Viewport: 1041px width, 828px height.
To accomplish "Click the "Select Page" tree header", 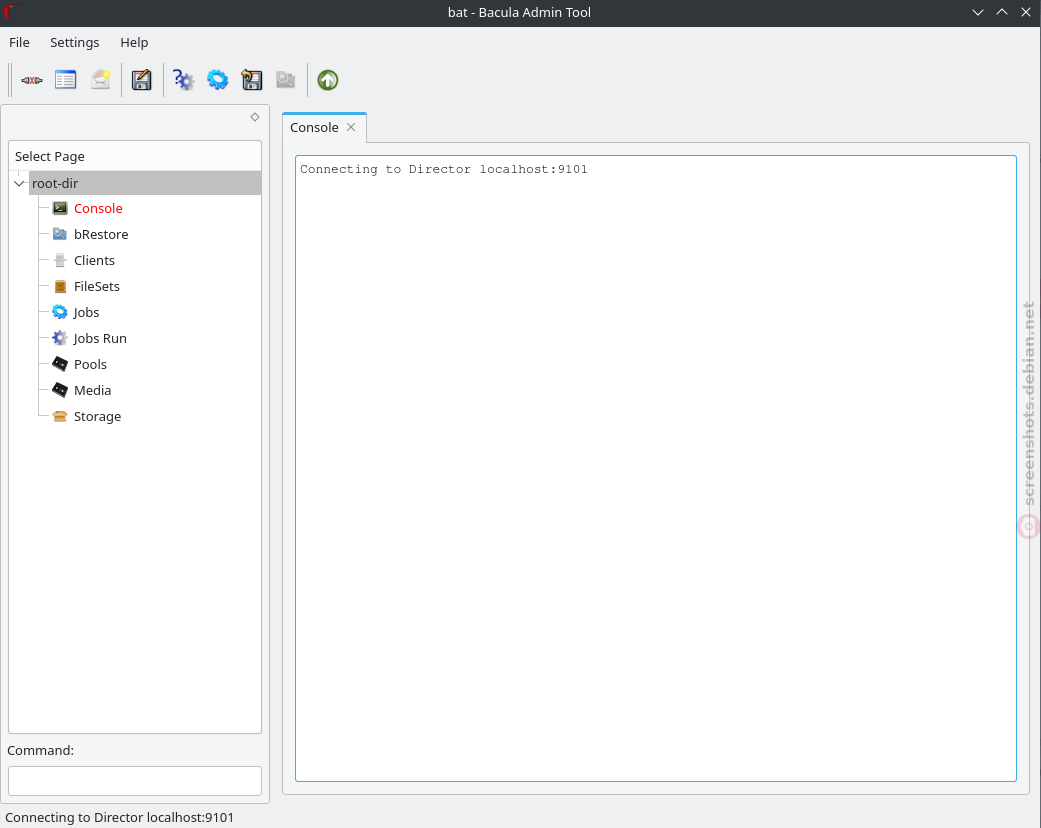I will pyautogui.click(x=135, y=156).
